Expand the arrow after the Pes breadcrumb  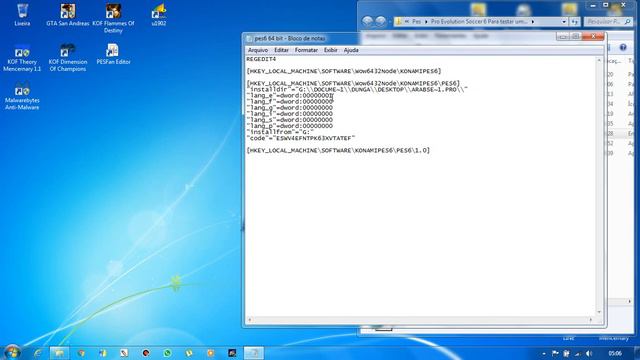(x=426, y=22)
